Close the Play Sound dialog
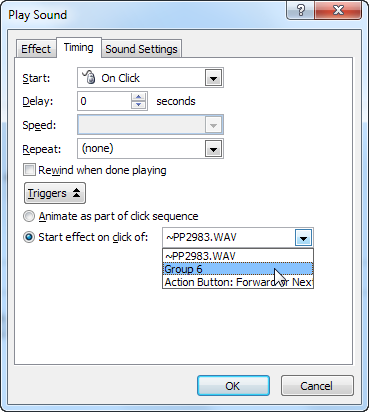This screenshot has height=412, width=369. tap(338, 10)
